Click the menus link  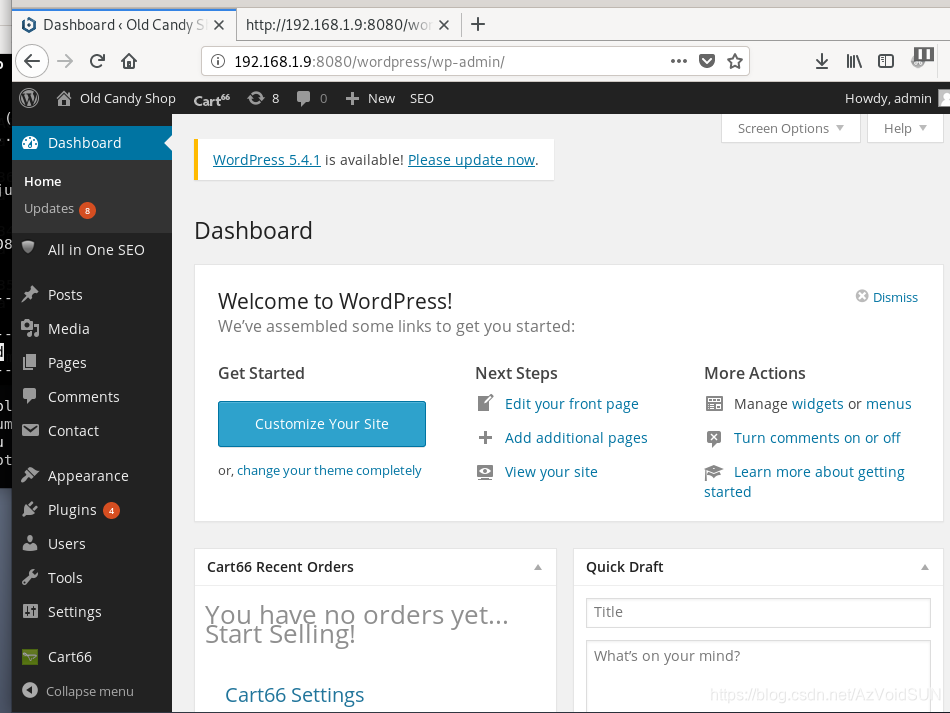coord(889,404)
